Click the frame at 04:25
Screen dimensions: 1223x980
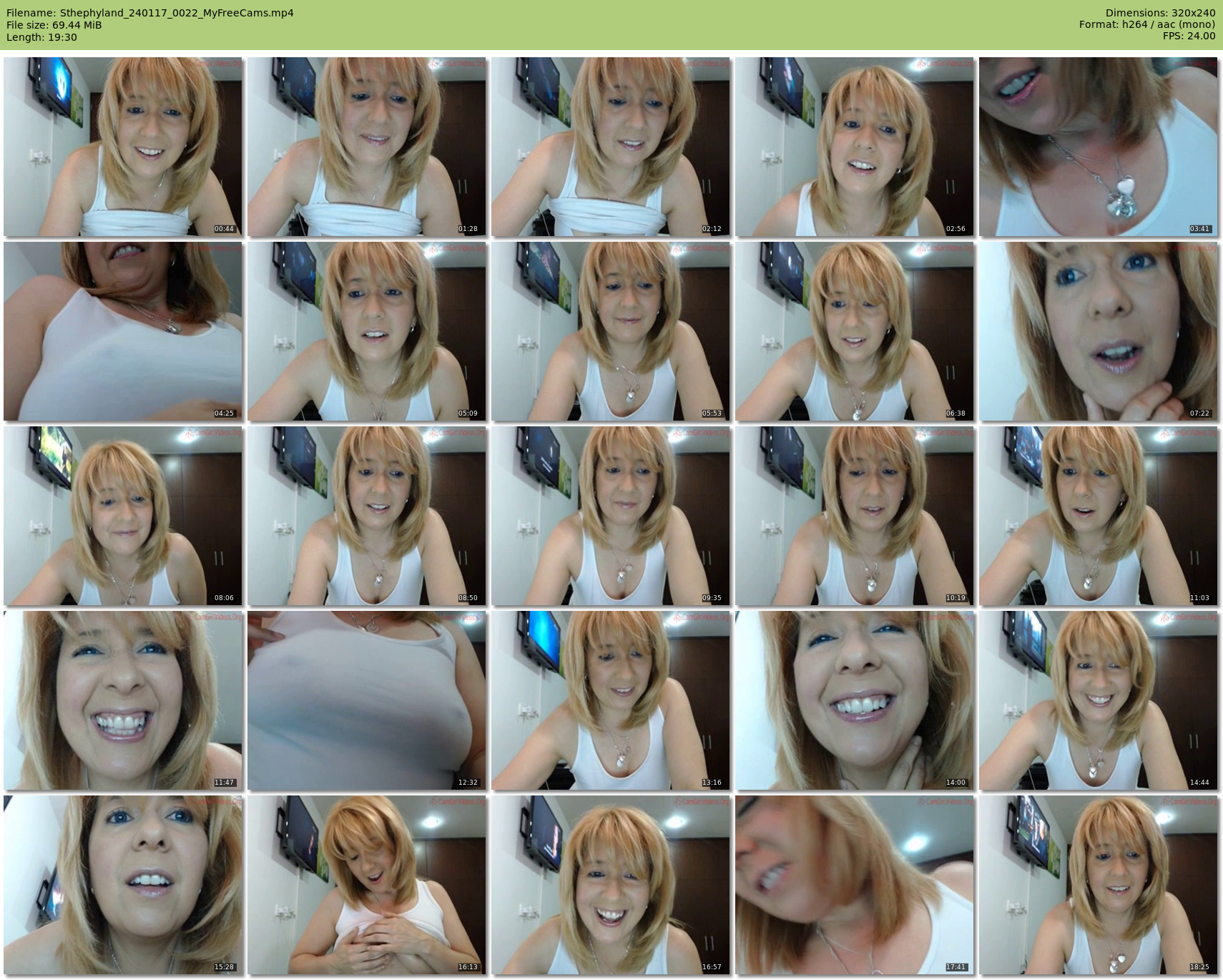tap(122, 331)
